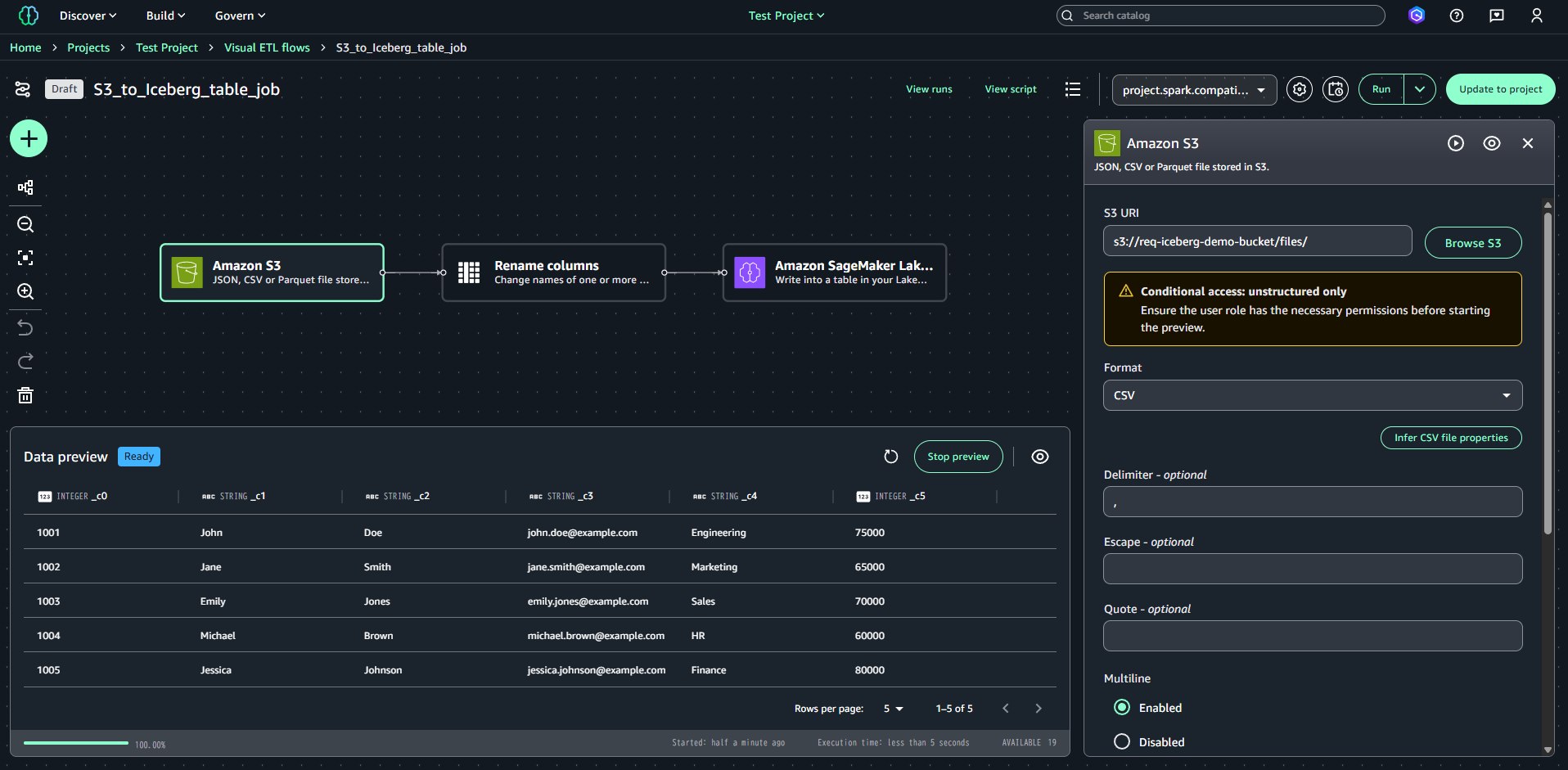This screenshot has height=770, width=1568.
Task: Click the green add node plus button
Action: 29,138
